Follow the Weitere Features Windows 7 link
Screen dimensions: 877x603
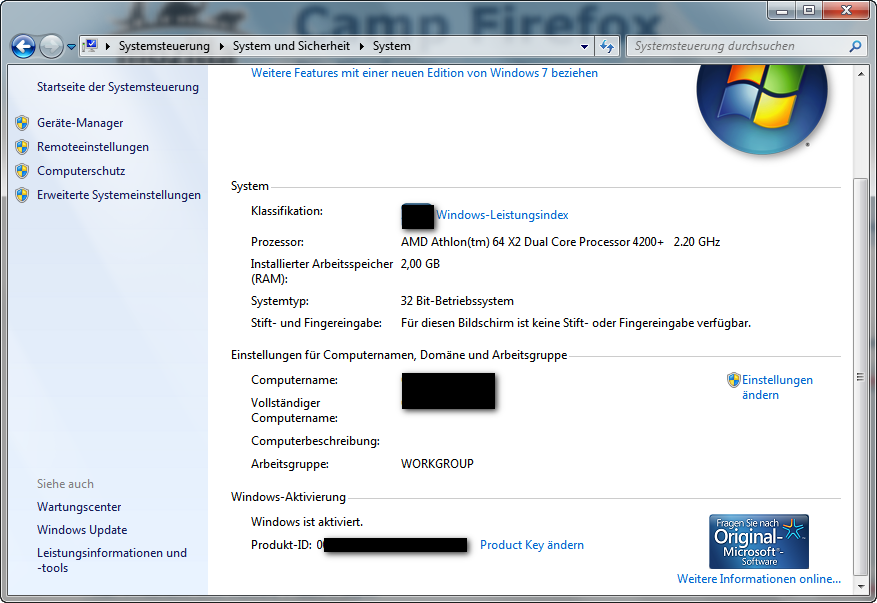425,73
